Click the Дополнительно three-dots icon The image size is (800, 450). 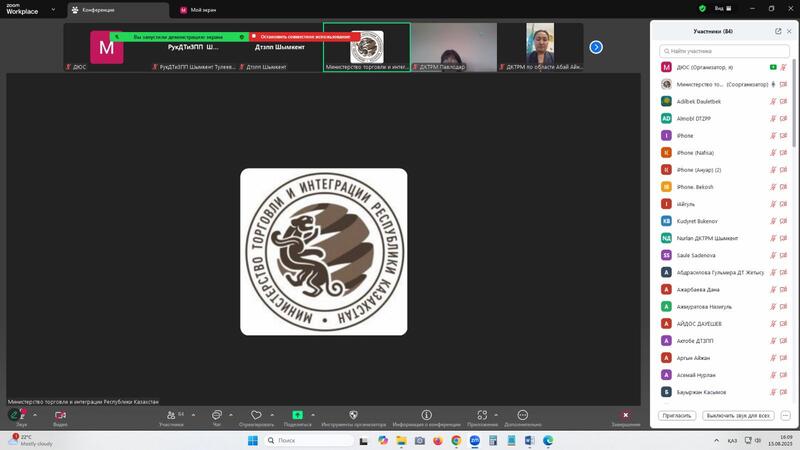522,414
